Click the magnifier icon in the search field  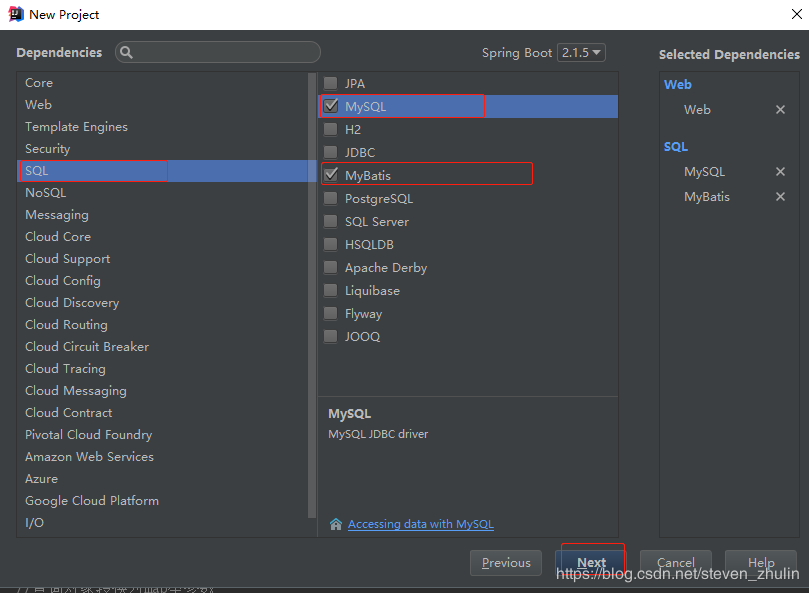tap(126, 52)
